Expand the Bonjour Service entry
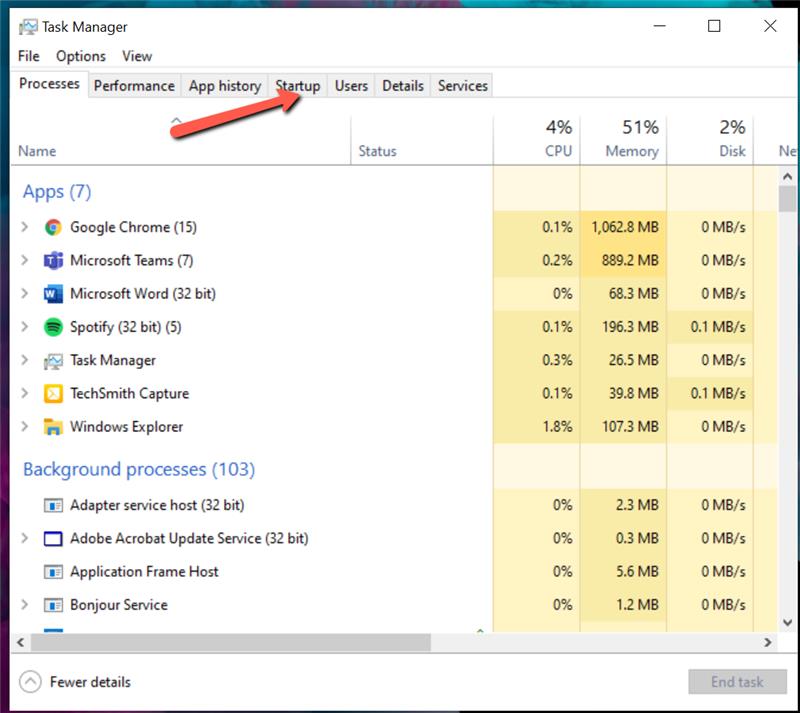800x713 pixels. click(x=24, y=604)
